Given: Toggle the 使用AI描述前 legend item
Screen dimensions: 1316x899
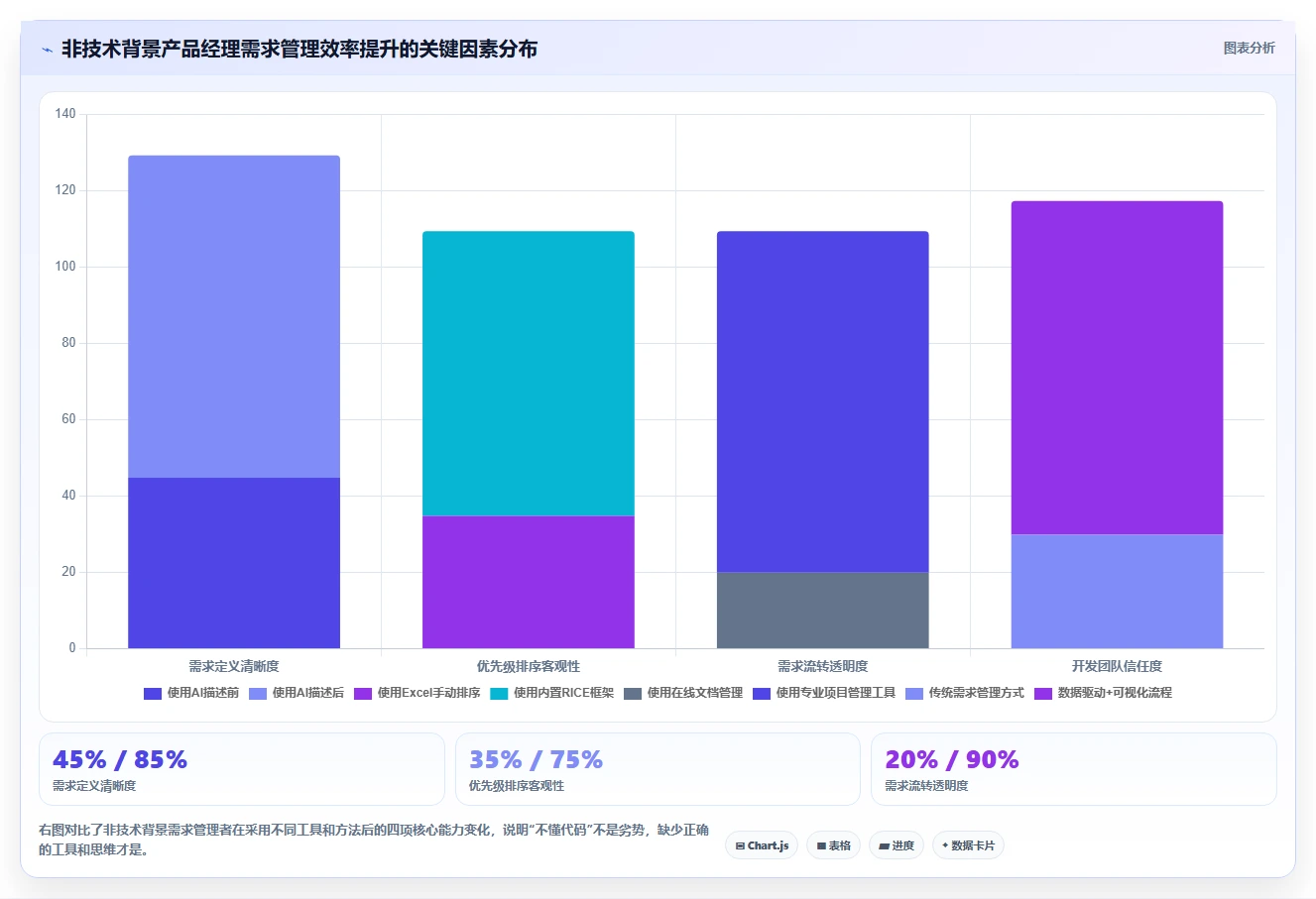Looking at the screenshot, I should 191,693.
